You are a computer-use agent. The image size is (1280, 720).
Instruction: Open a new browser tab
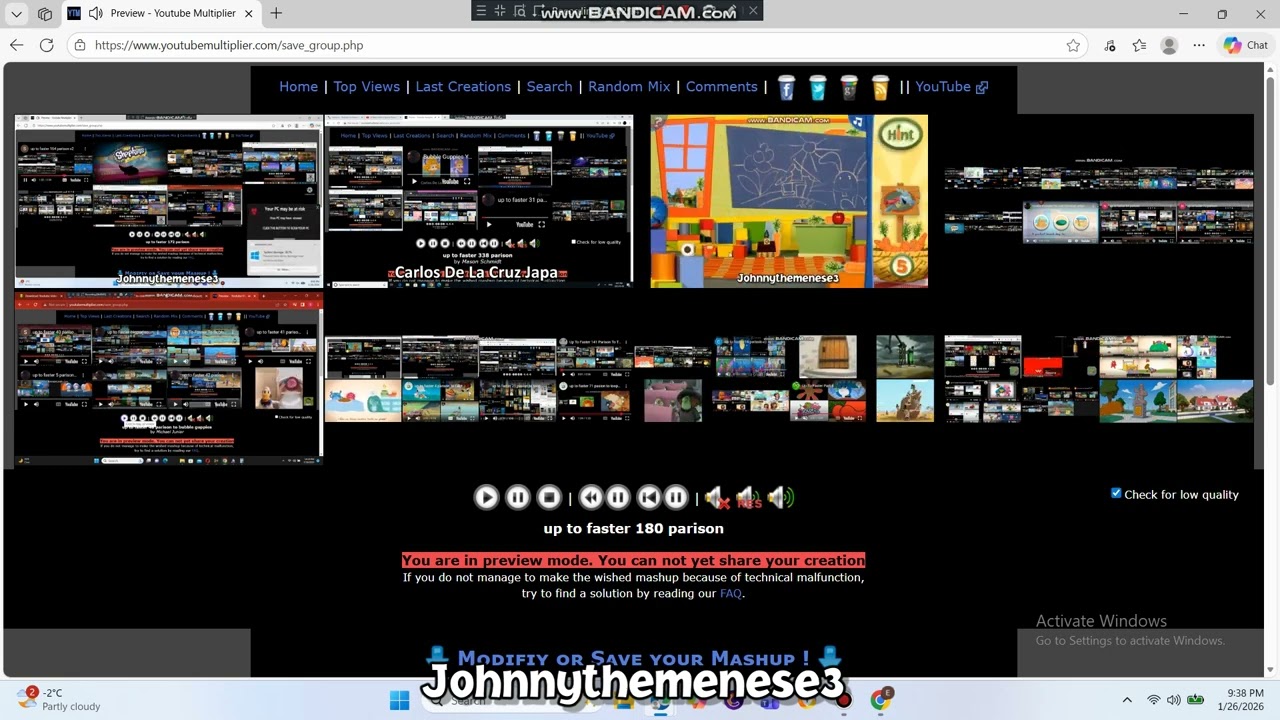coord(276,13)
